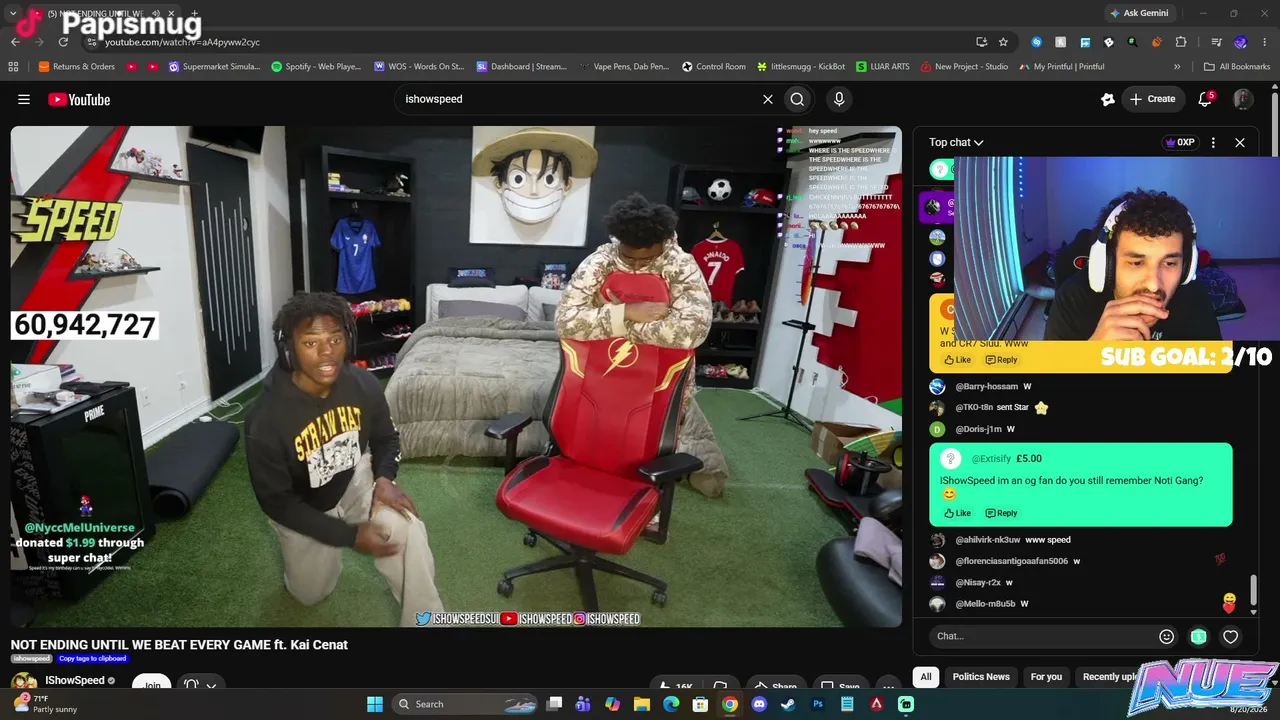The image size is (1280, 720).
Task: Open the Chrome extensions puzzle icon
Action: coord(1181,42)
